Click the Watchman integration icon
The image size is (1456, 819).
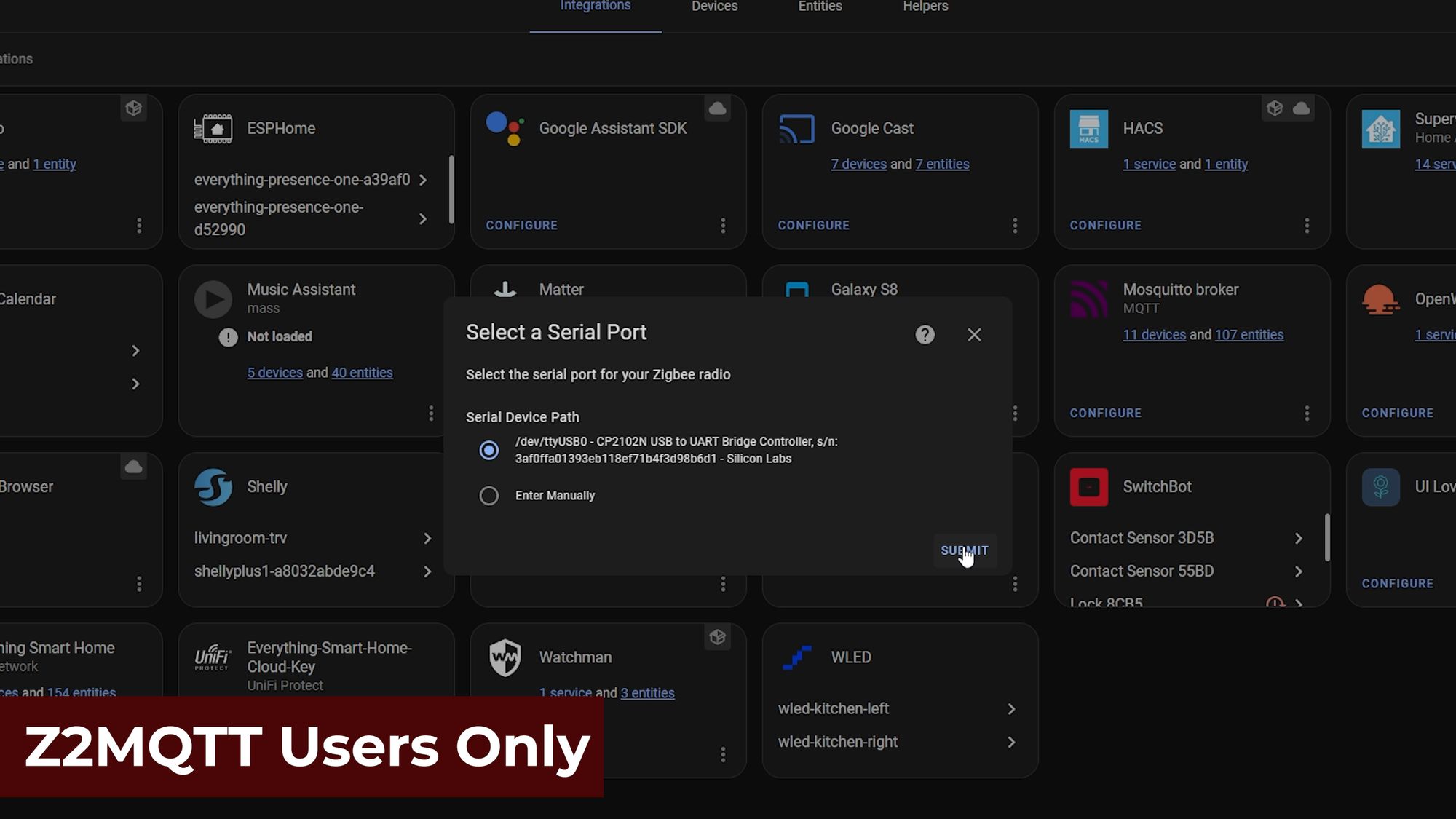503,657
